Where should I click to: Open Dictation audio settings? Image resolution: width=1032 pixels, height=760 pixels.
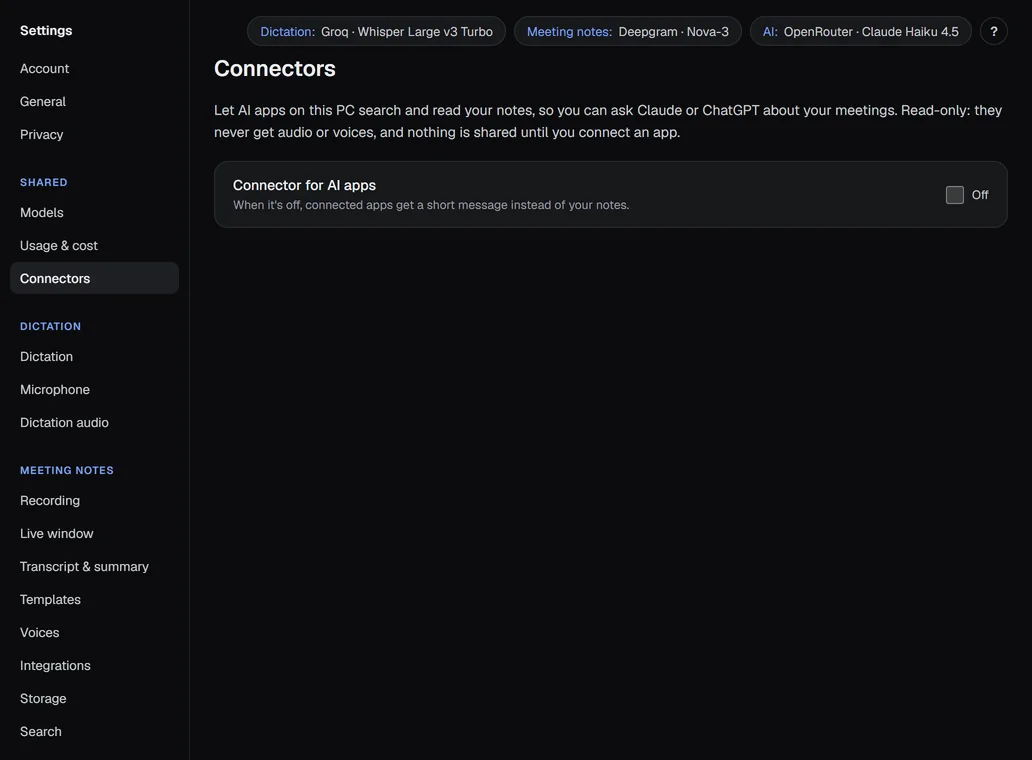click(x=94, y=422)
